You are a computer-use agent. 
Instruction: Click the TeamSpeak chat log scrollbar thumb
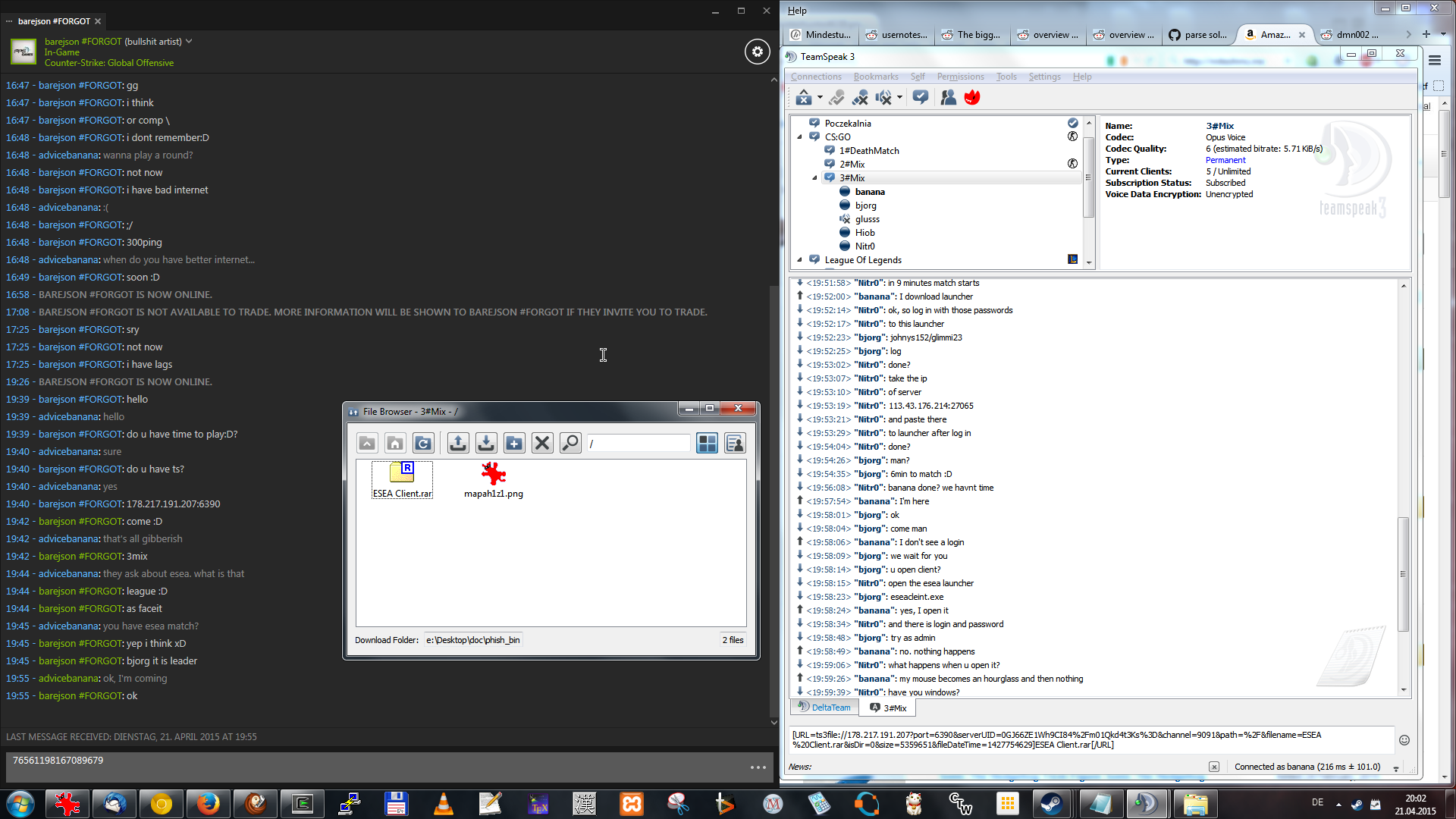coord(1403,574)
